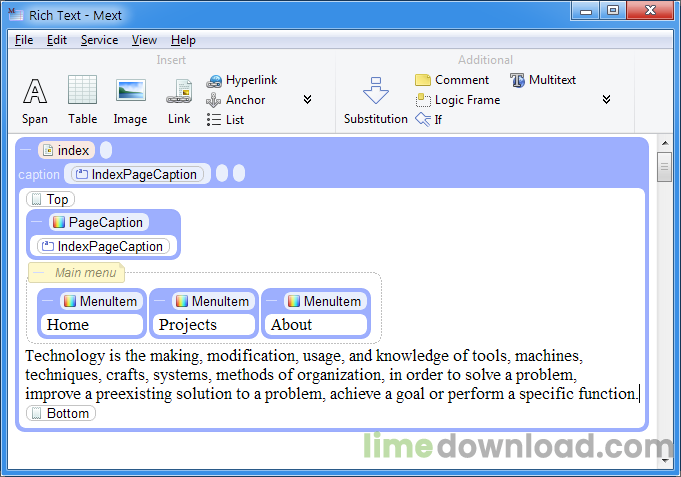Screen dimensions: 681x477
Task: Open the File menu
Action: pyautogui.click(x=24, y=40)
